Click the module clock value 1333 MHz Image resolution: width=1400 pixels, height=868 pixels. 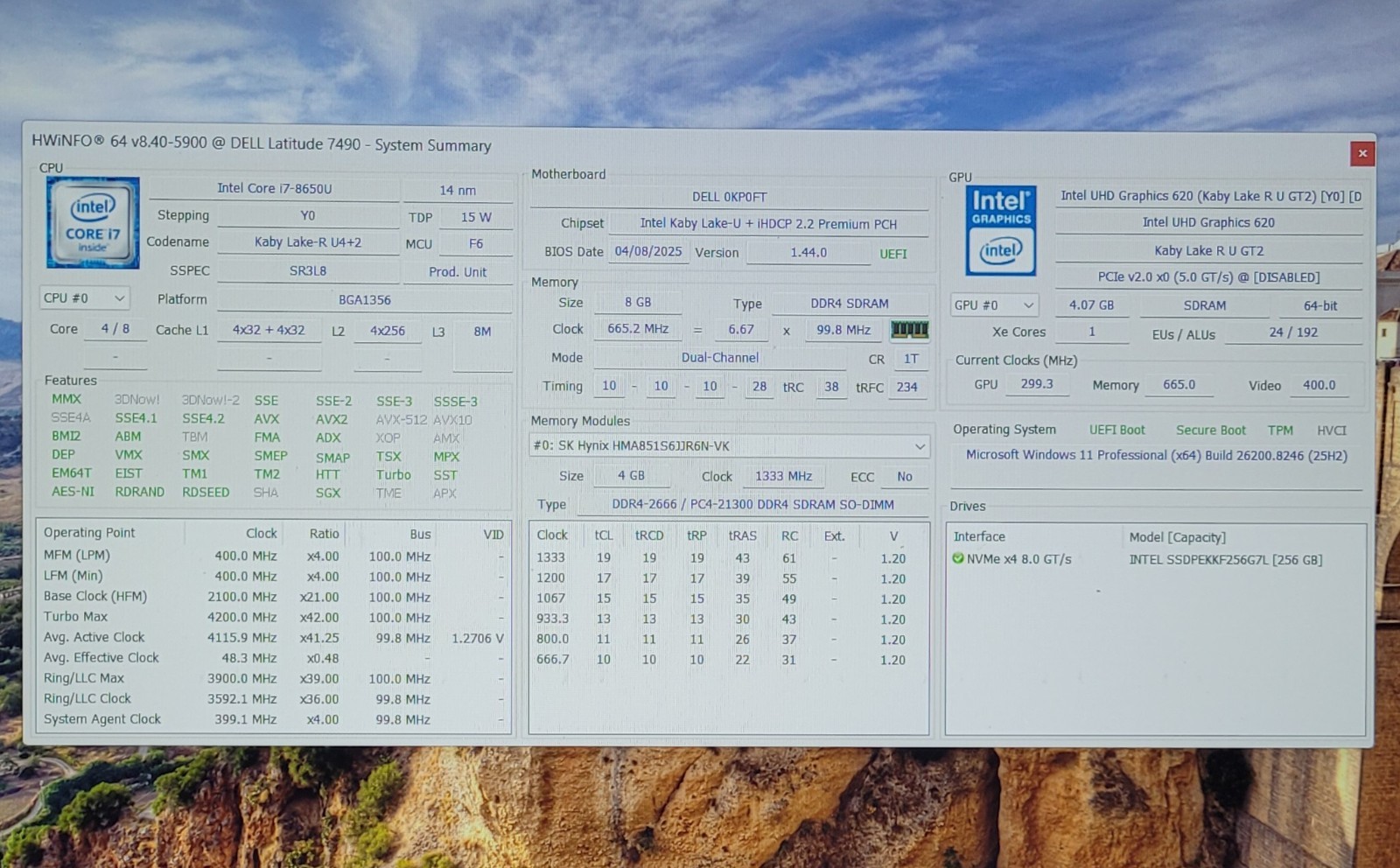pos(784,476)
